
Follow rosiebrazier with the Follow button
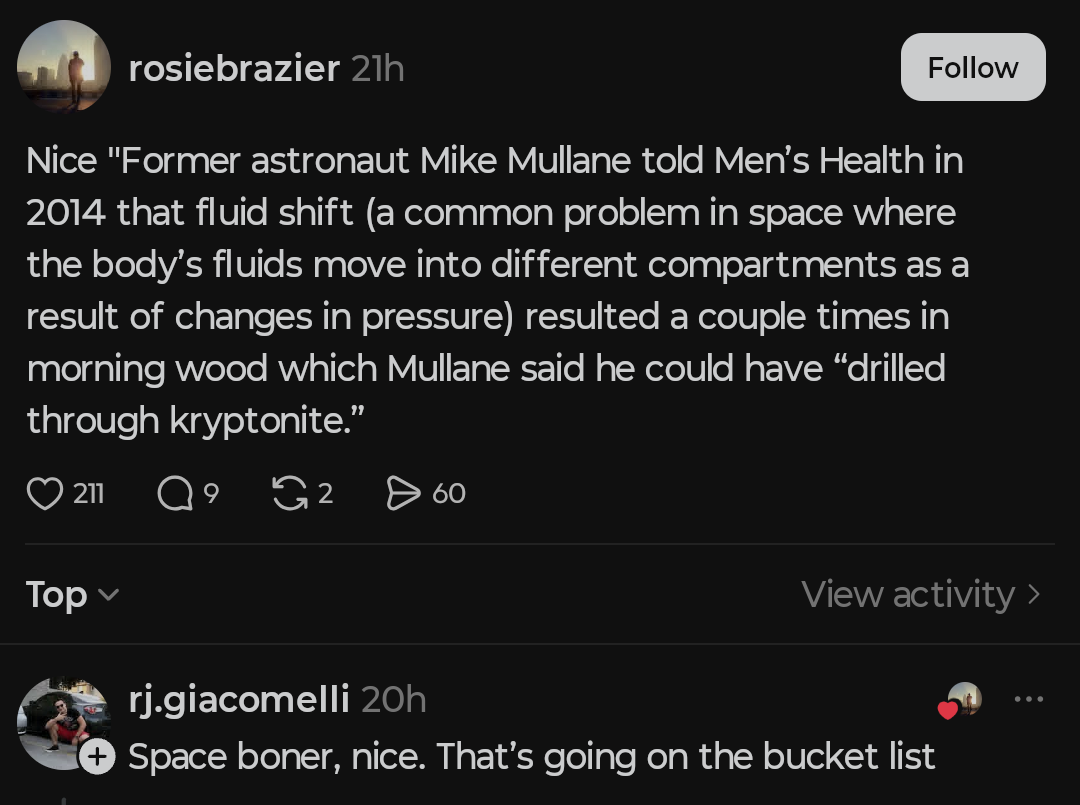pos(972,67)
